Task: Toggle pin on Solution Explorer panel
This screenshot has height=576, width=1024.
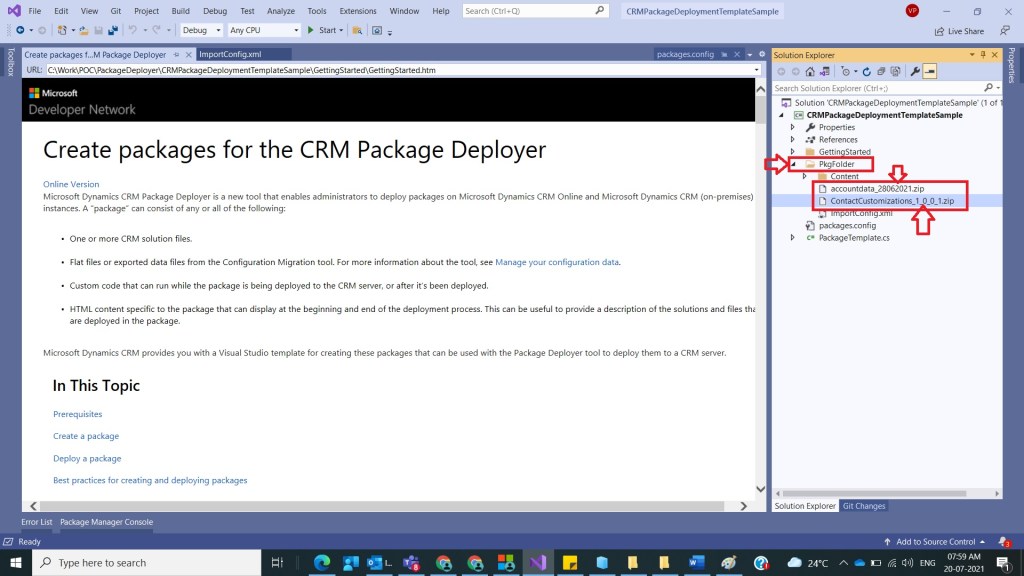Action: click(x=982, y=55)
